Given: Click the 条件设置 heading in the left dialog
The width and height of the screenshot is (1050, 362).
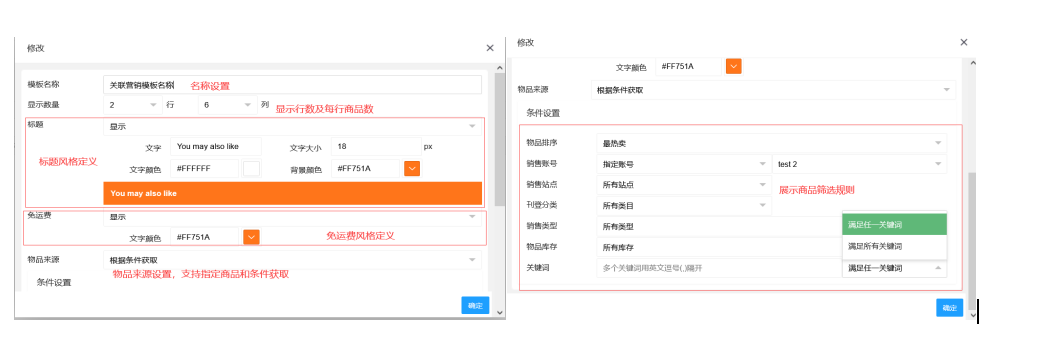Looking at the screenshot, I should [54, 282].
